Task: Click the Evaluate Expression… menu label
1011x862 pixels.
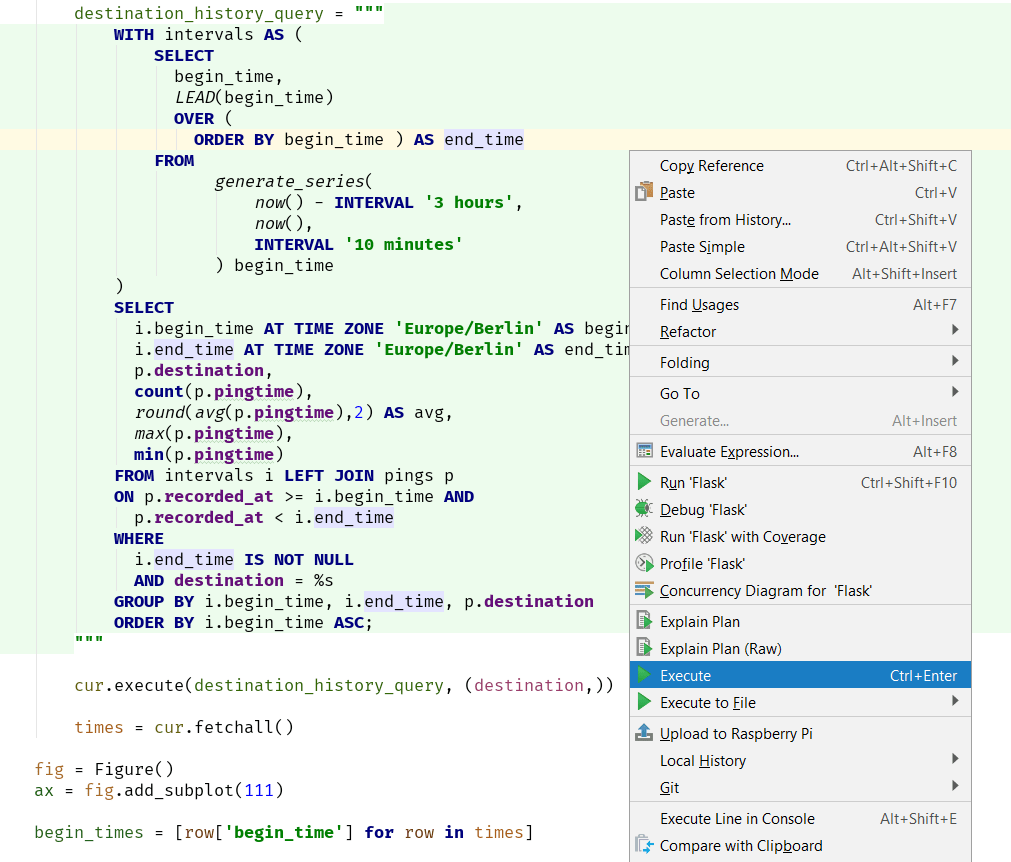Action: click(729, 452)
